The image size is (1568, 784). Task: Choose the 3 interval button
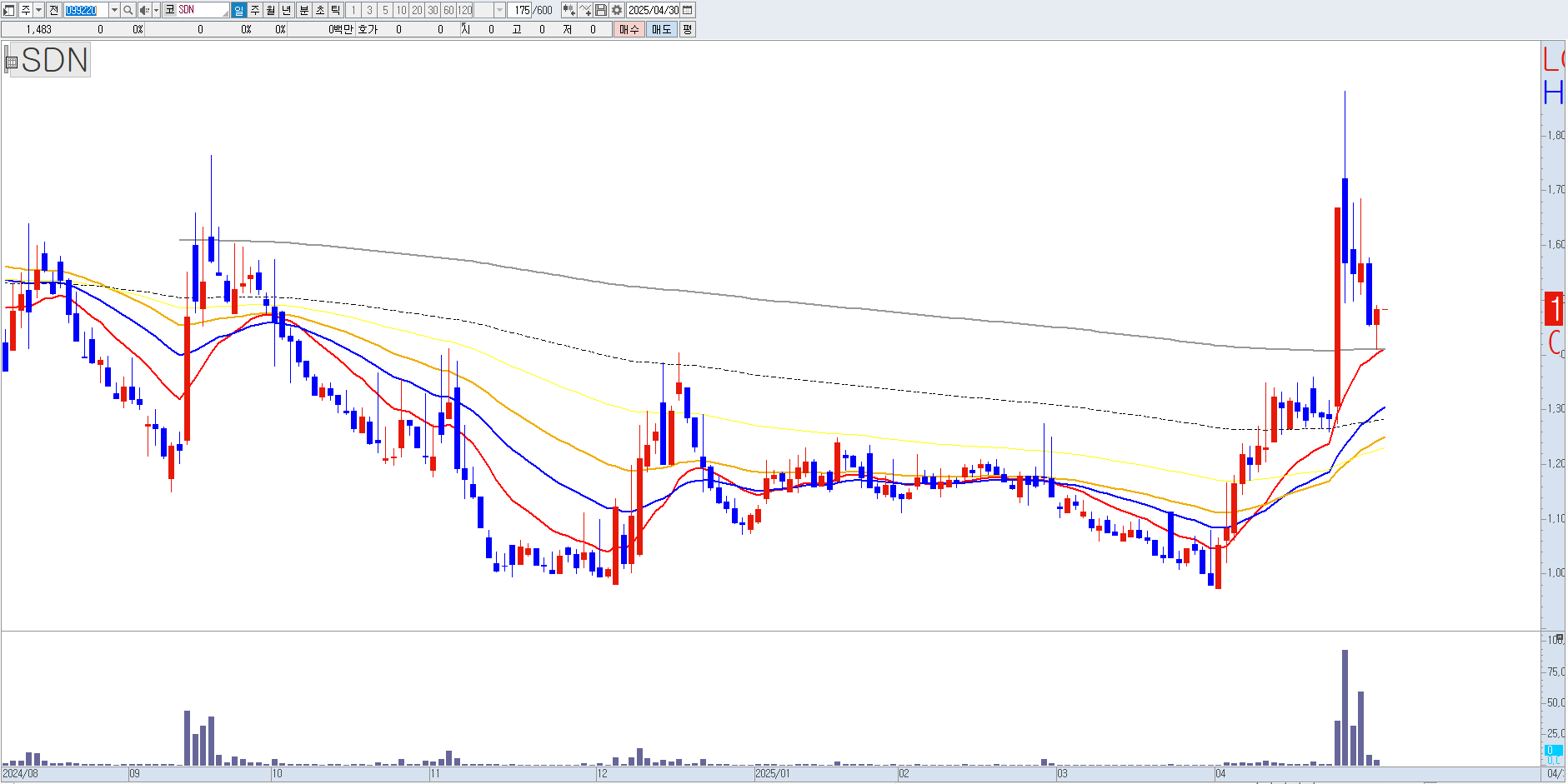coord(369,10)
